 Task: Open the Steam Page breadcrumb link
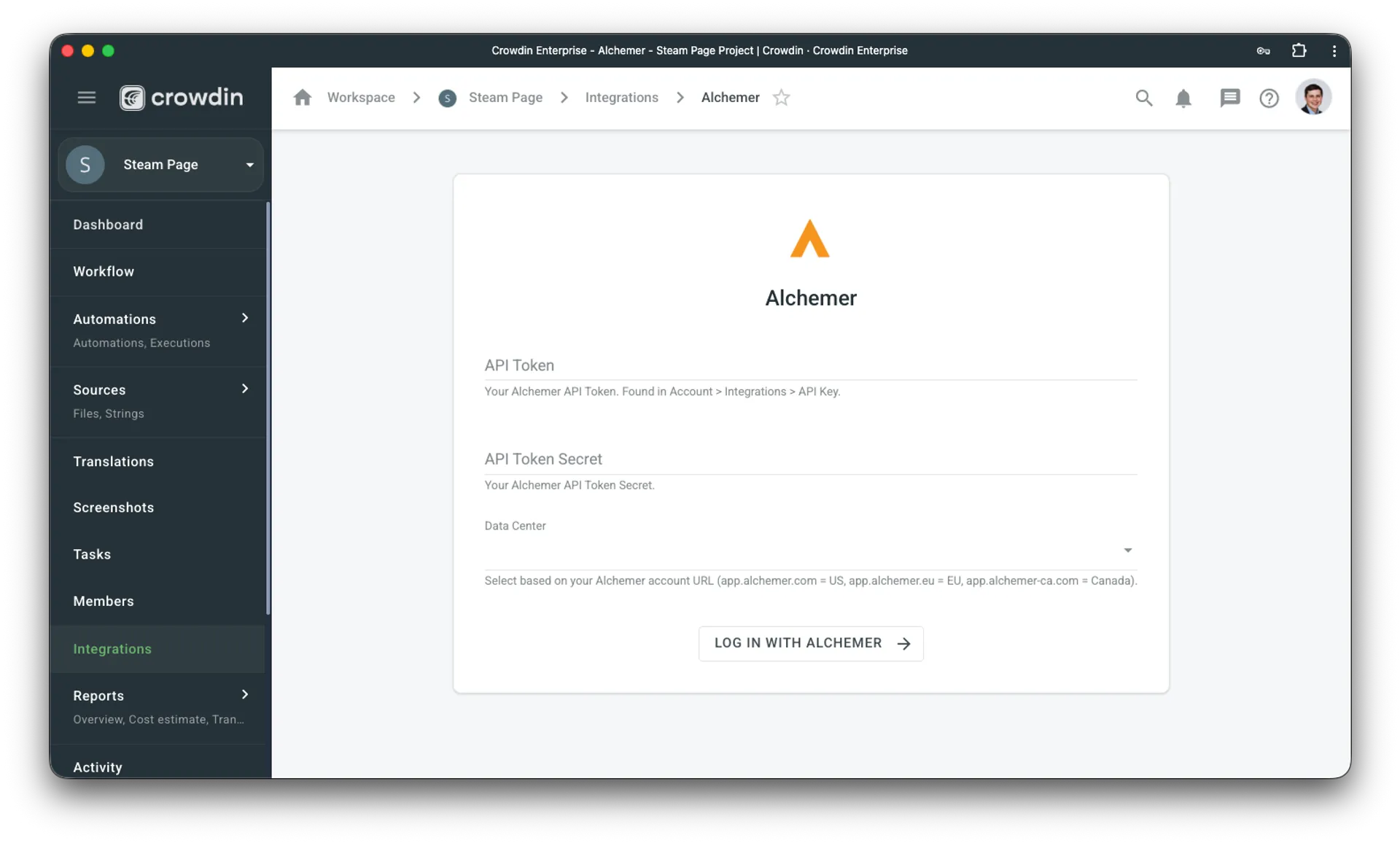tap(505, 97)
